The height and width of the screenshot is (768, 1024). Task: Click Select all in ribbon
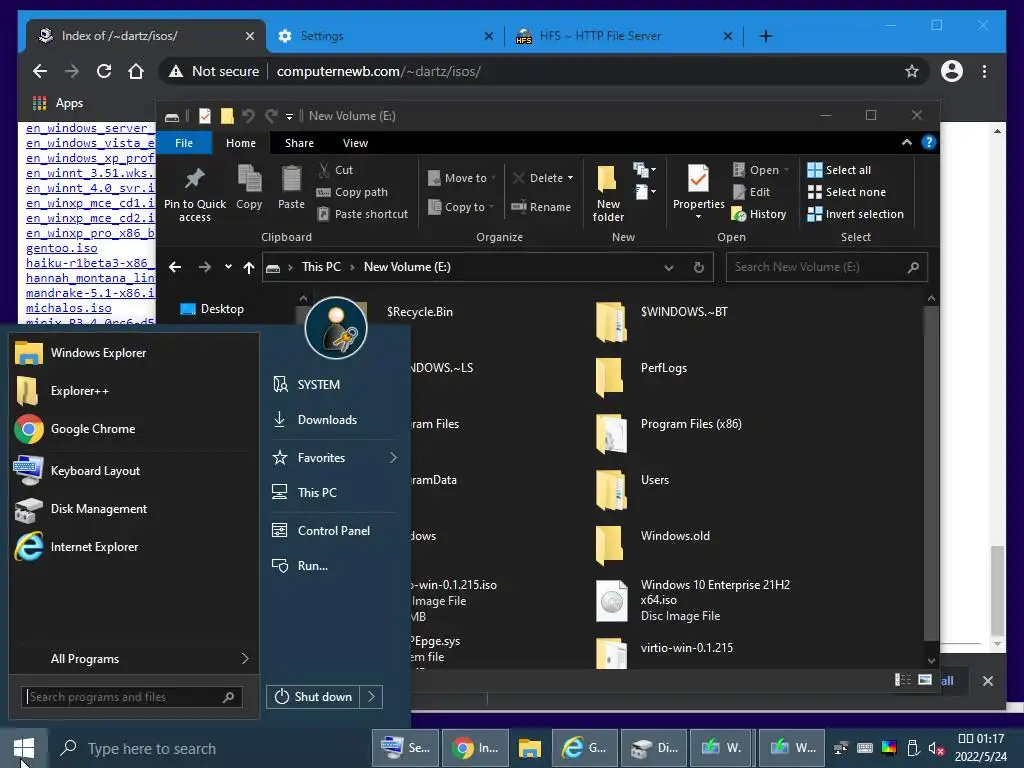(839, 170)
